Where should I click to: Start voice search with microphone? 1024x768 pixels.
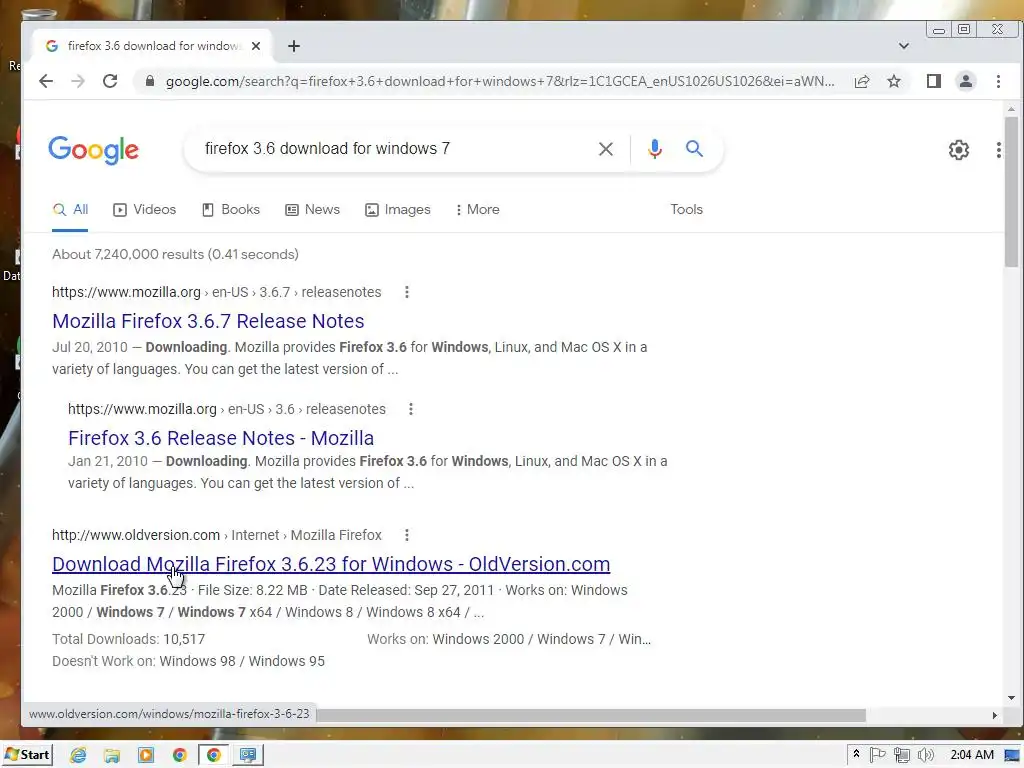(654, 149)
